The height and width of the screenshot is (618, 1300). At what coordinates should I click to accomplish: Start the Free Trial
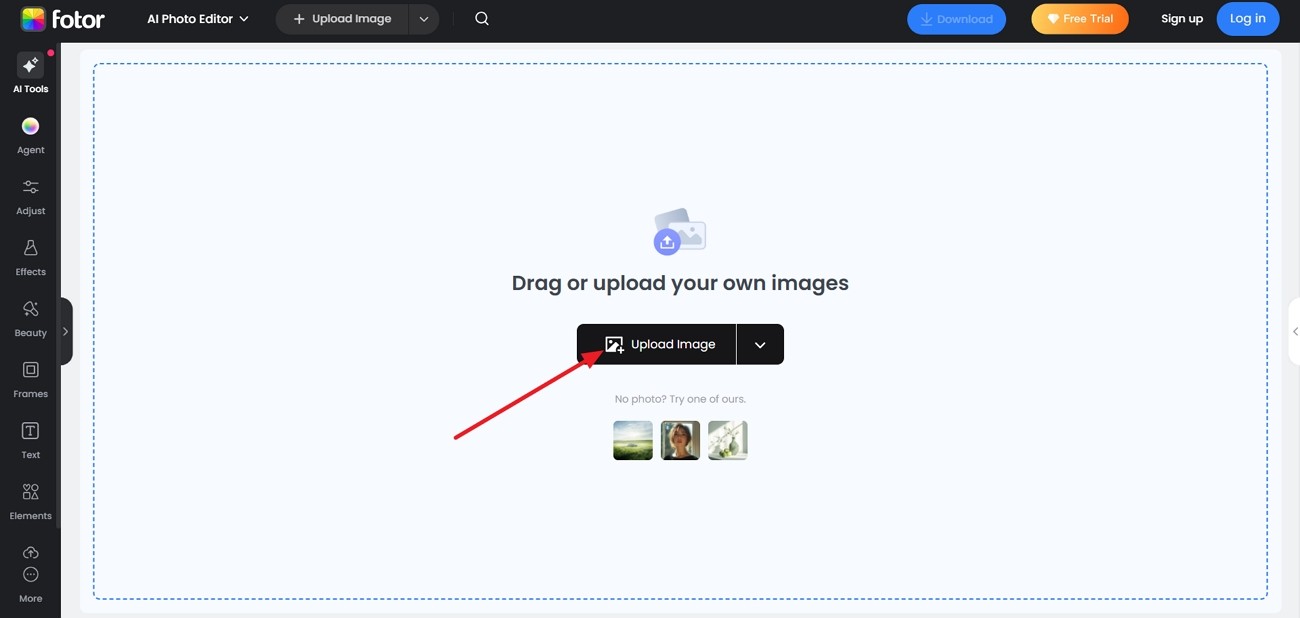click(1080, 19)
